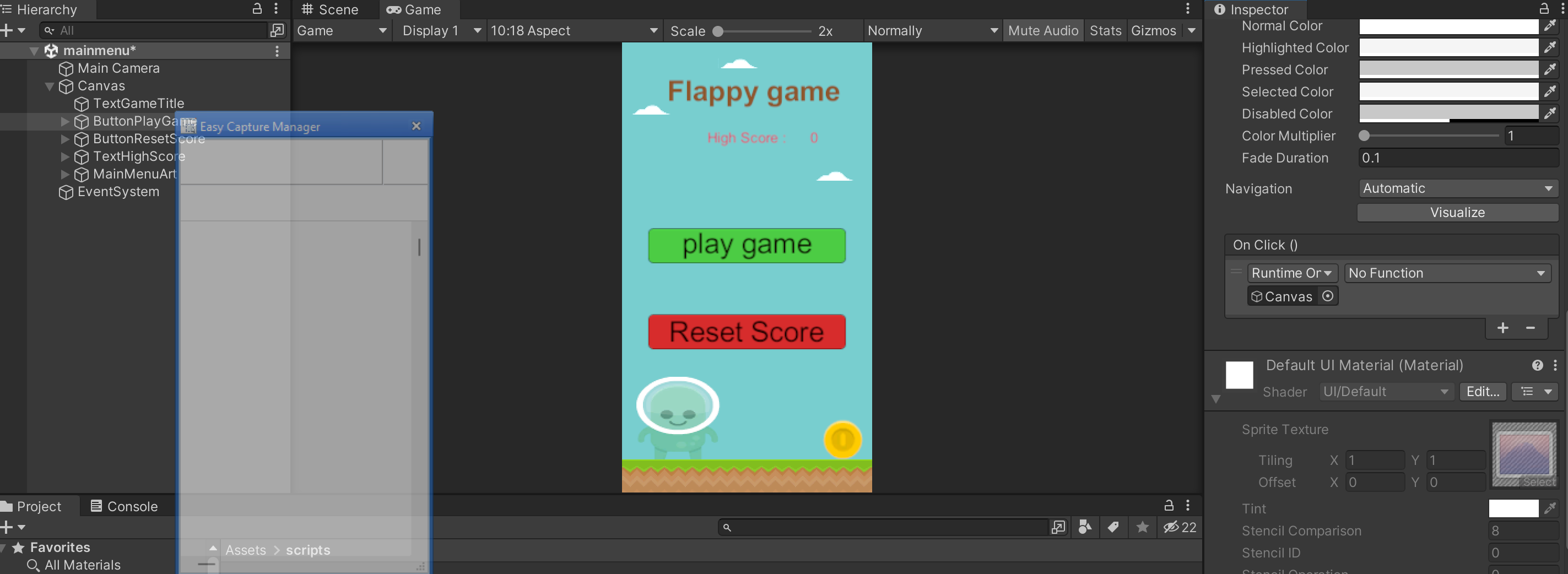This screenshot has width=1568, height=574.
Task: Toggle hidden packages visibility showing 22
Action: point(1180,527)
